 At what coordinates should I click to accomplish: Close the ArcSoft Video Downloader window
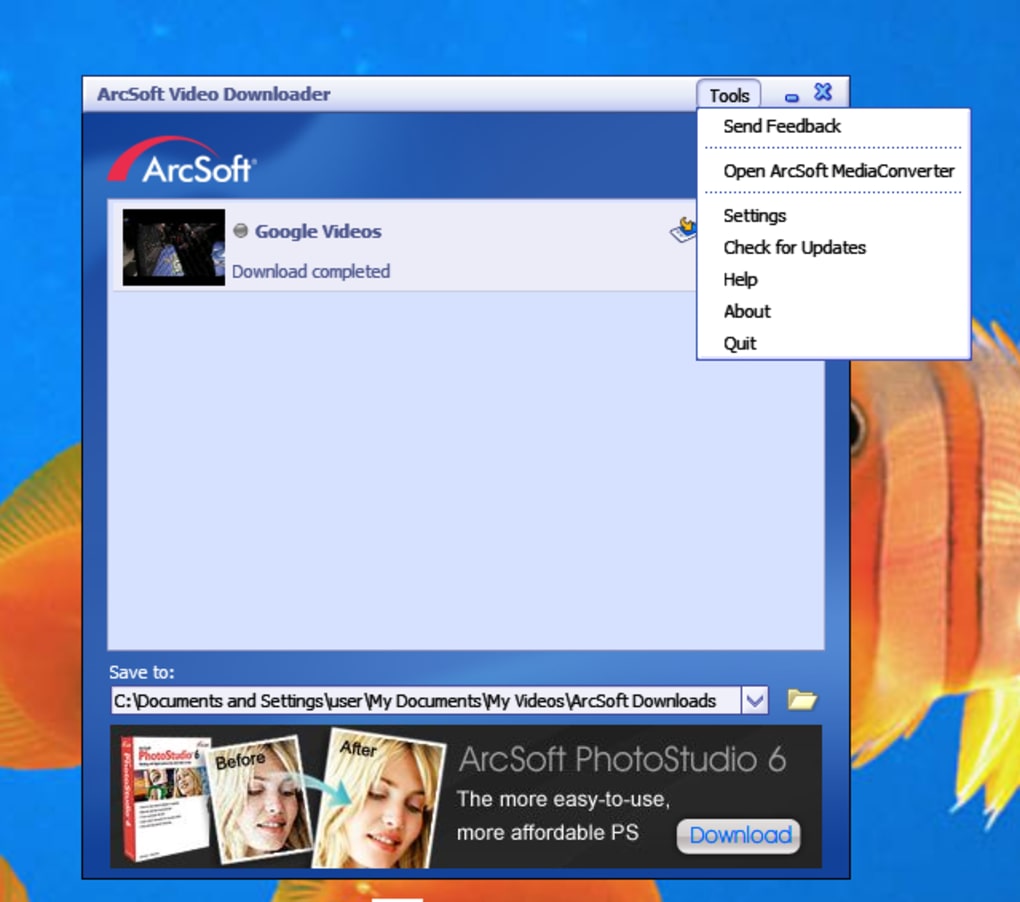[x=823, y=92]
